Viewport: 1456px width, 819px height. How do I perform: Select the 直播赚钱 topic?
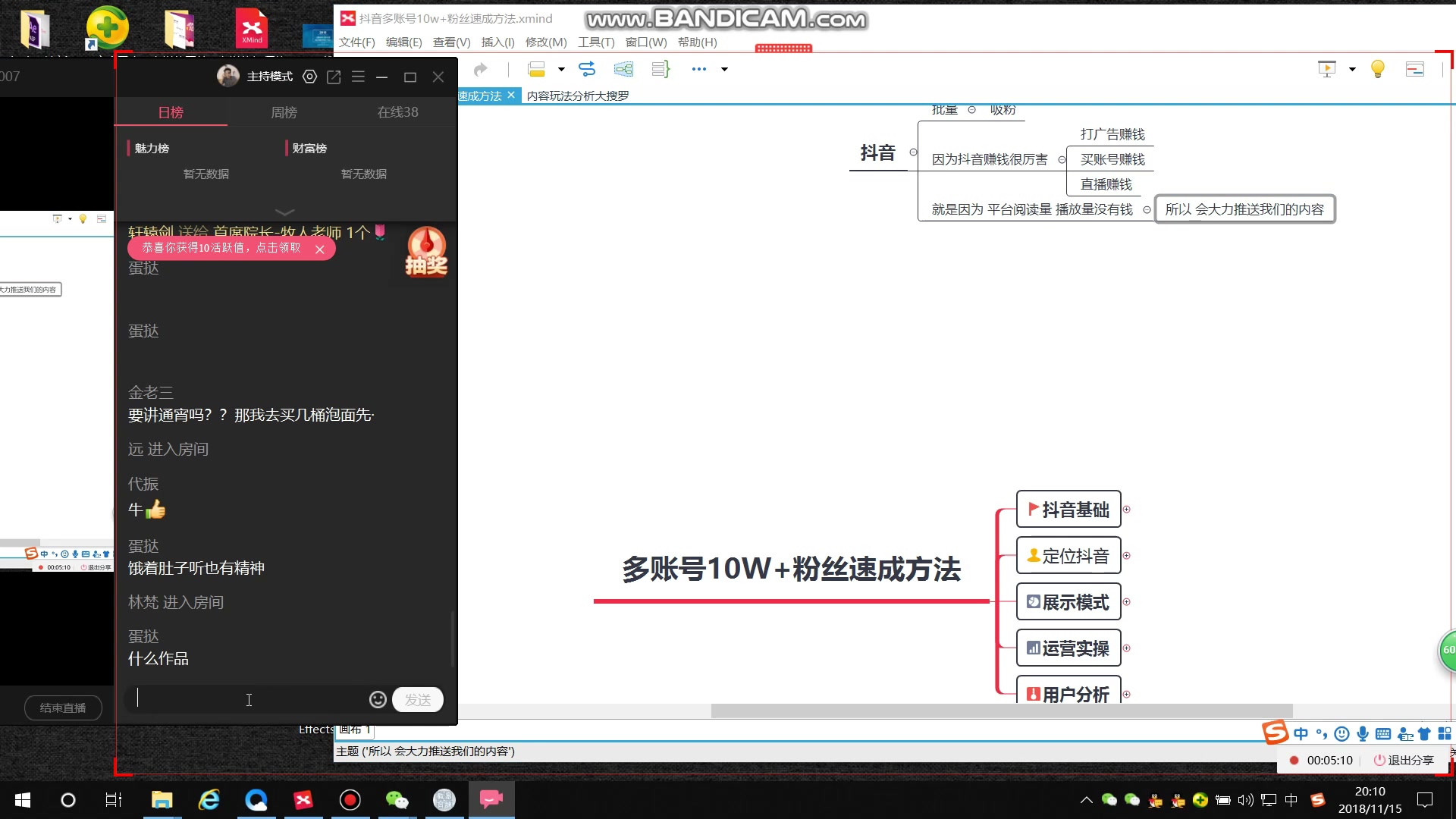(1106, 184)
